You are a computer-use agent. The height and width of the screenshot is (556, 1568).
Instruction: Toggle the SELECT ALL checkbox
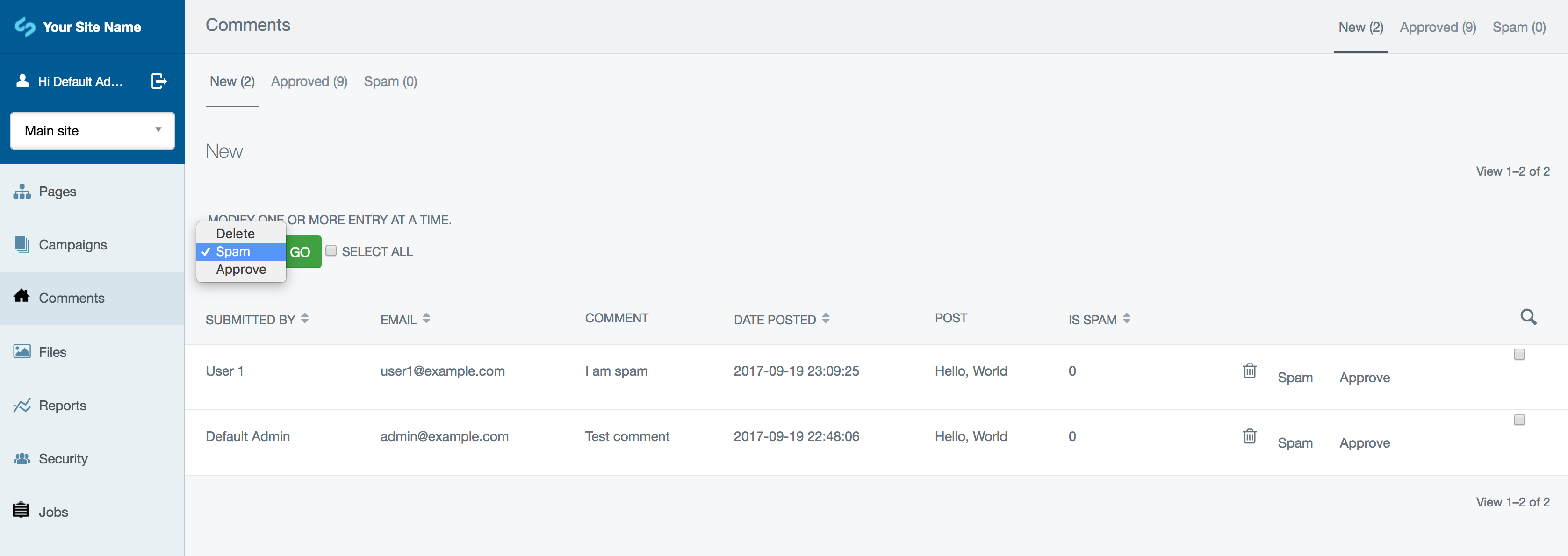tap(332, 250)
